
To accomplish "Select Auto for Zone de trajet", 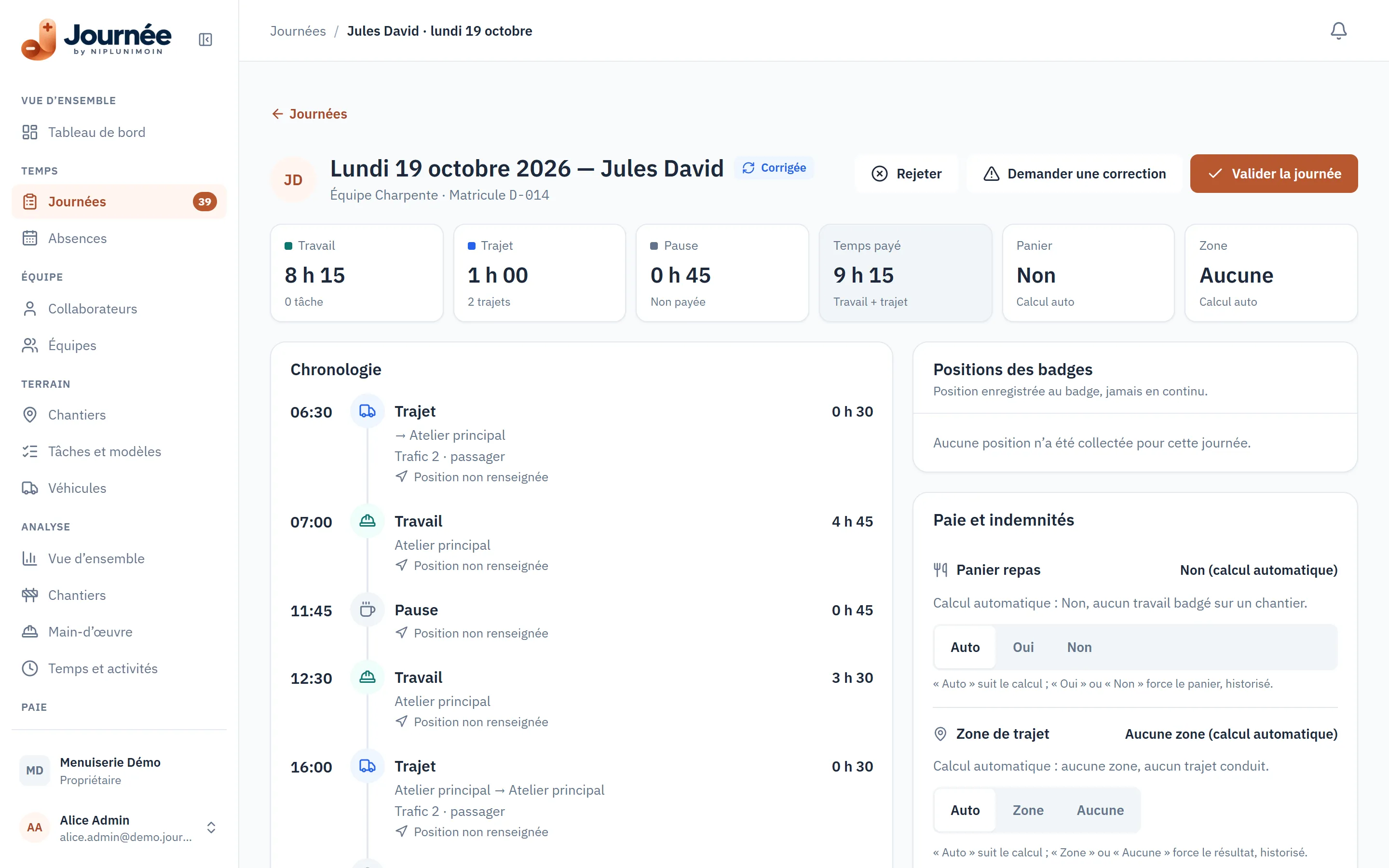I will pos(965,810).
